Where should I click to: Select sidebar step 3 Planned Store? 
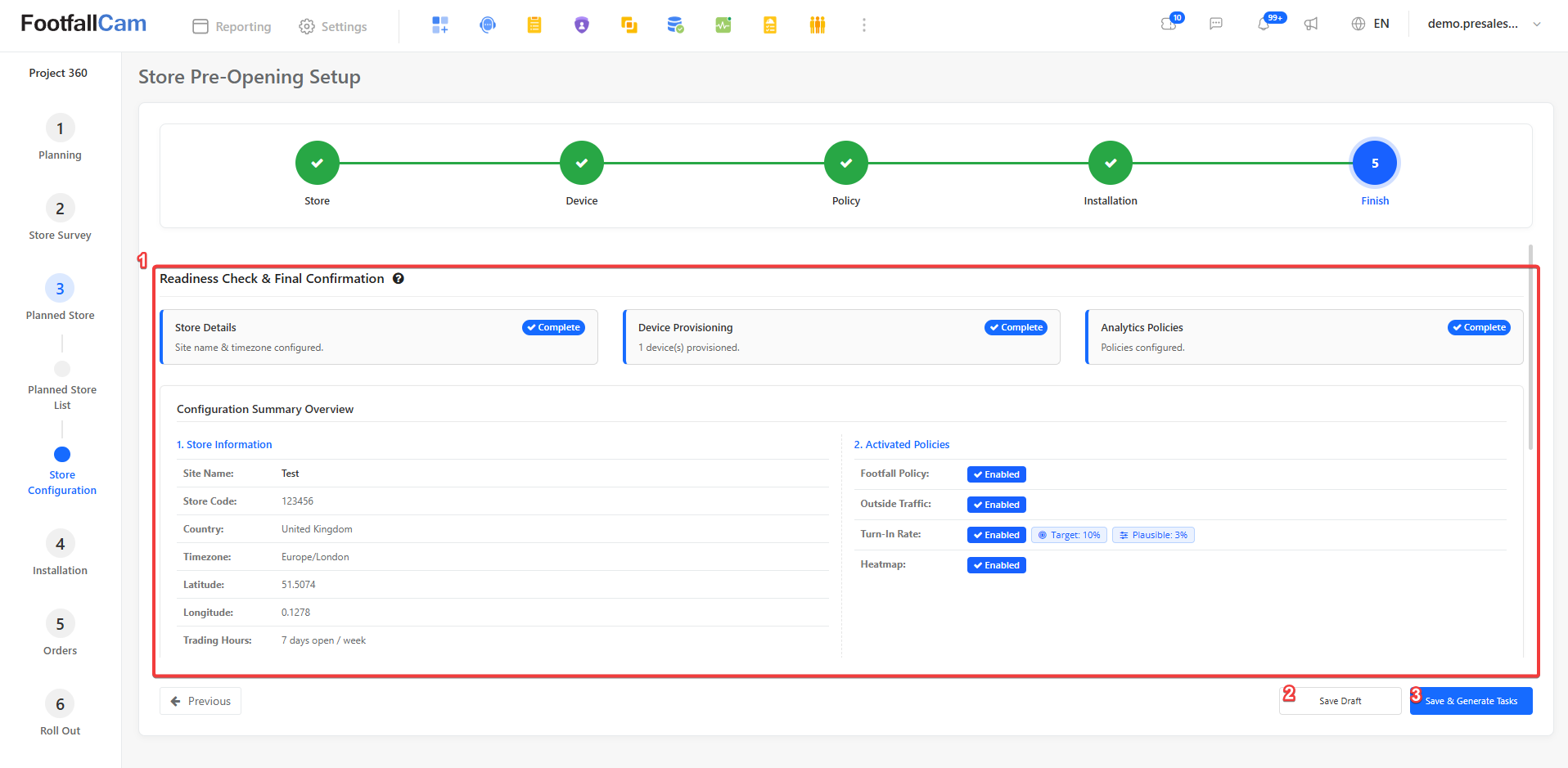pyautogui.click(x=60, y=298)
